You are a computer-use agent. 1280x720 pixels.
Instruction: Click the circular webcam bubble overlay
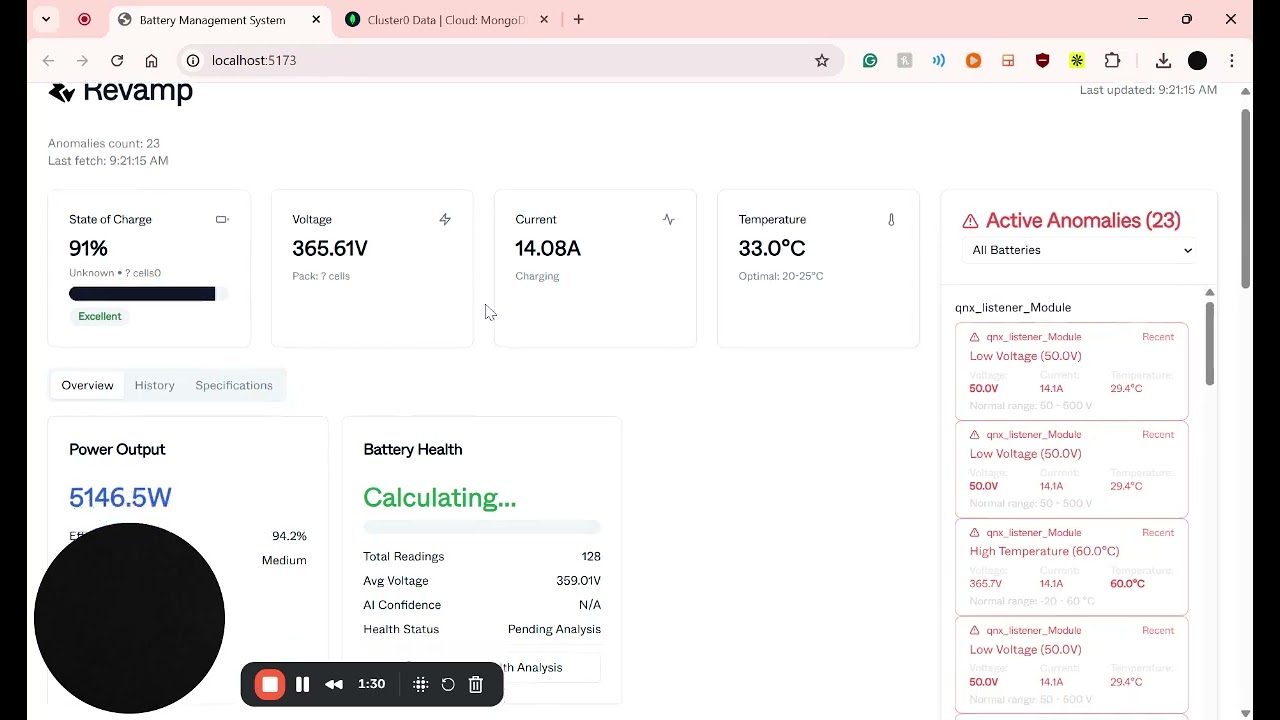[129, 618]
